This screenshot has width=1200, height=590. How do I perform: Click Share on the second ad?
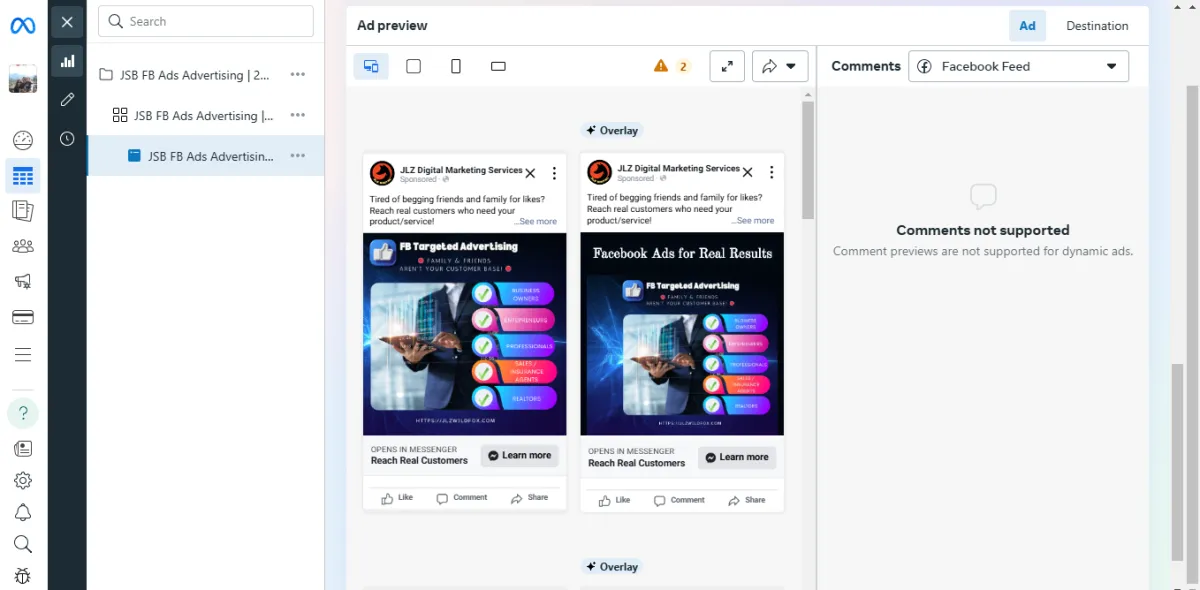[747, 500]
